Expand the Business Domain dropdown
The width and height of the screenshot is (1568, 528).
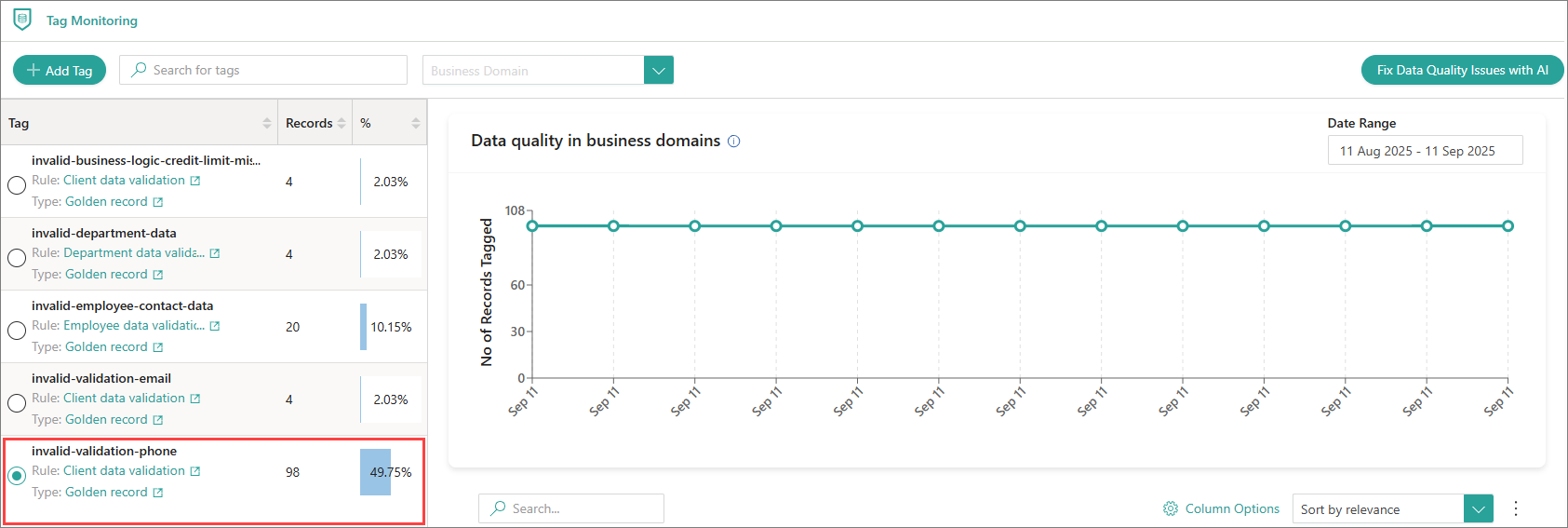point(658,70)
